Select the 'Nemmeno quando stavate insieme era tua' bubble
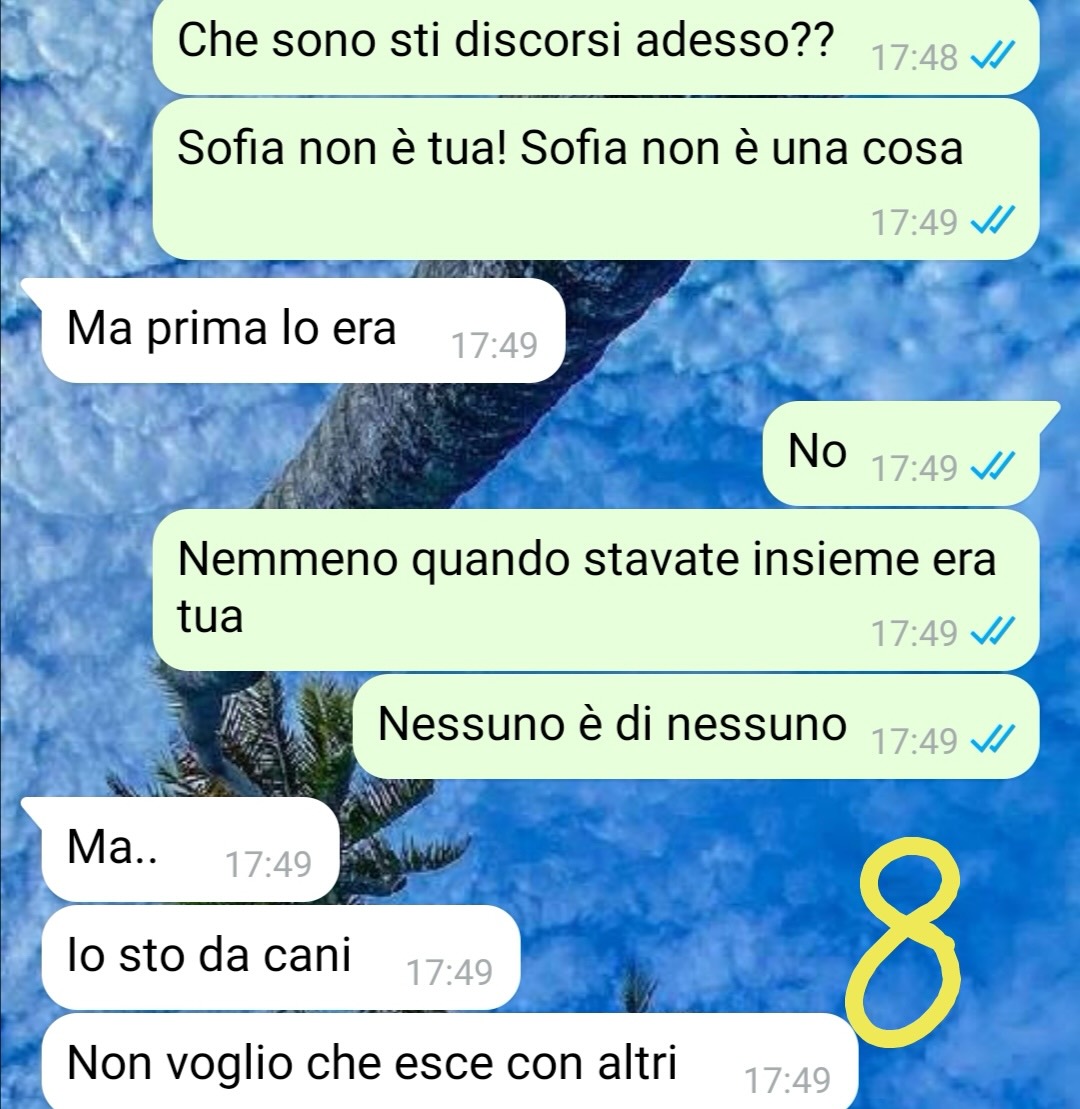This screenshot has height=1109, width=1080. coord(596,590)
